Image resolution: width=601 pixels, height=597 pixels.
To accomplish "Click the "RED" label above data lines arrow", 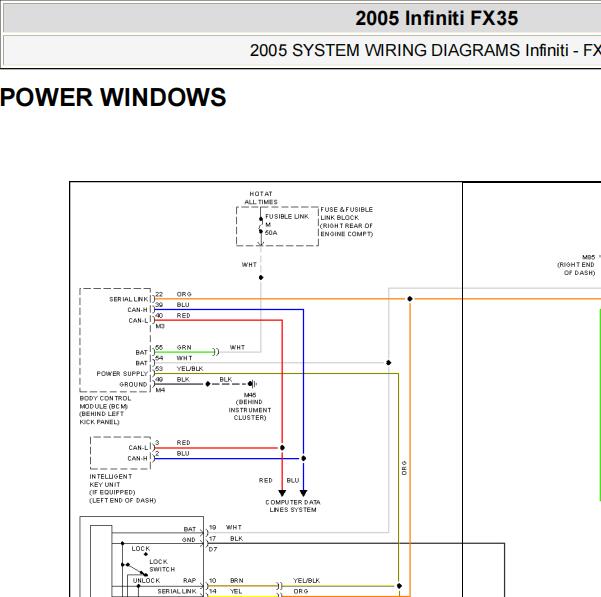I will tap(266, 480).
